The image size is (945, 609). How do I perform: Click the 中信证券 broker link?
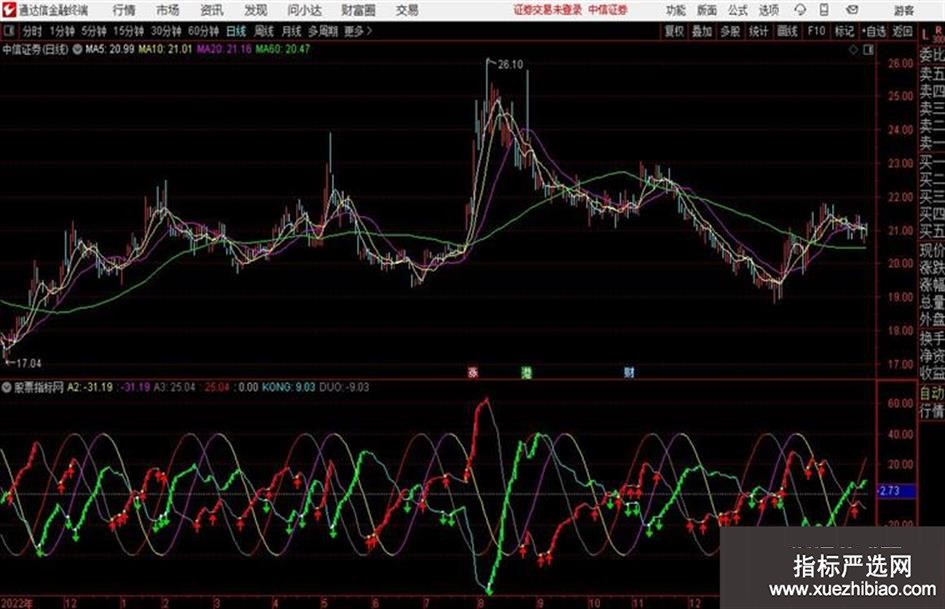pos(608,10)
